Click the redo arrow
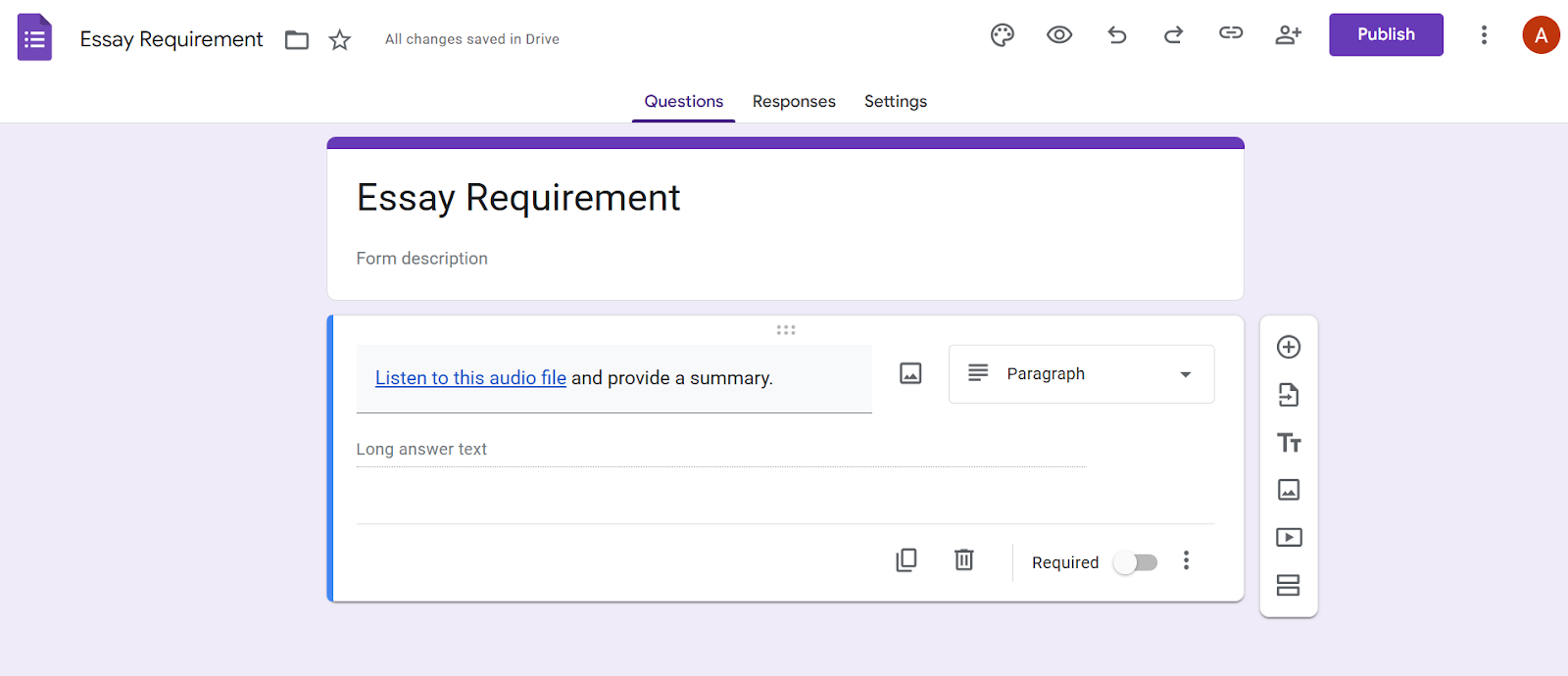 click(x=1173, y=35)
